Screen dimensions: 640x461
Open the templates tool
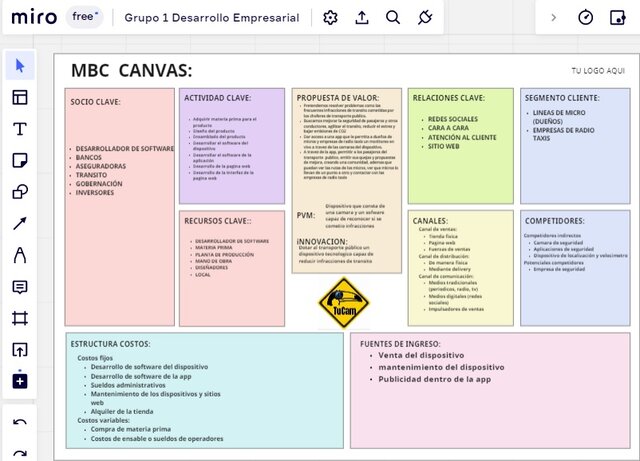(20, 98)
